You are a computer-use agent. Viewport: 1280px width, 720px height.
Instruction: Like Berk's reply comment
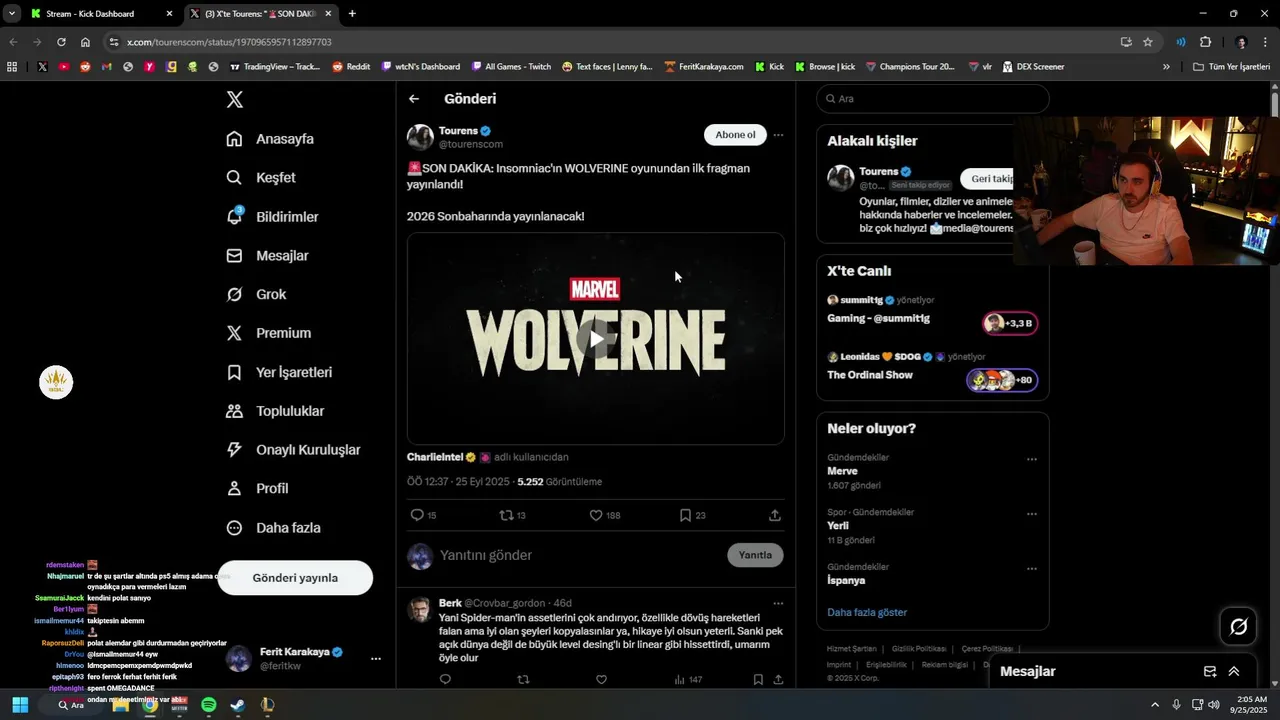601,679
